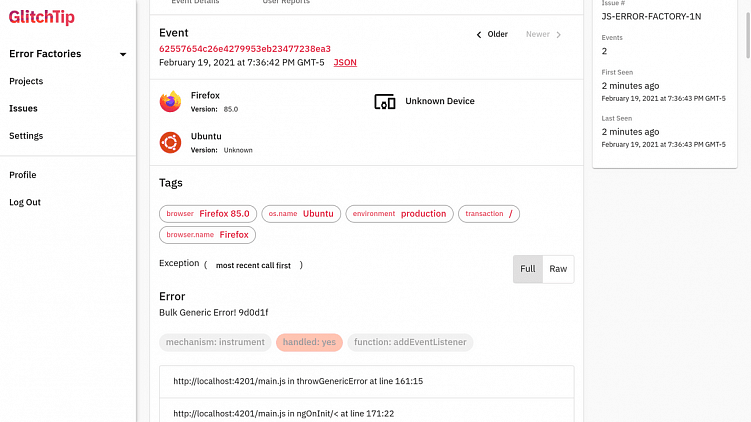Click the Firefox browser icon
The width and height of the screenshot is (751, 422).
[x=170, y=101]
